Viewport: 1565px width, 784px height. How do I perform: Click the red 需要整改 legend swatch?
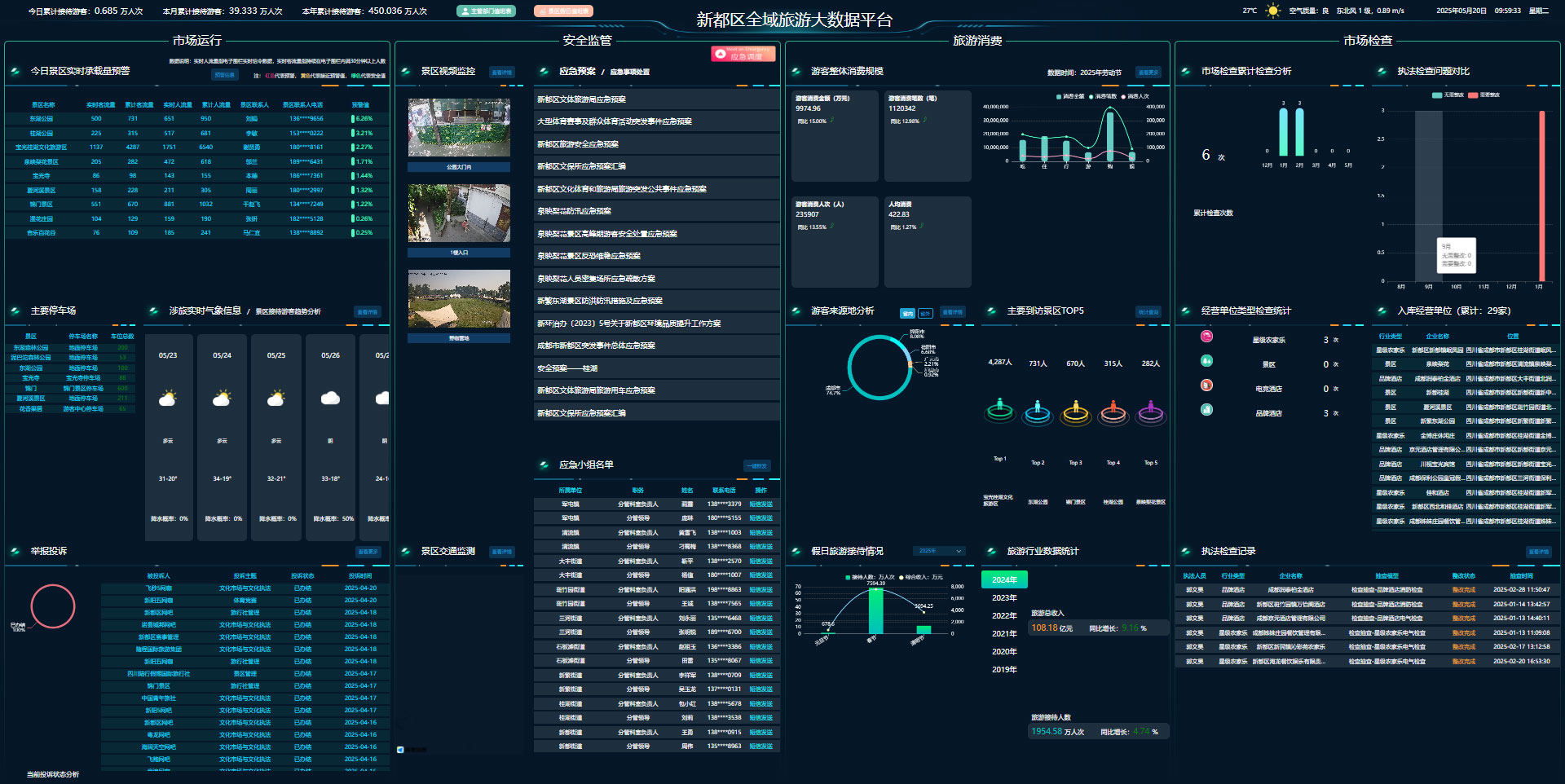1473,95
